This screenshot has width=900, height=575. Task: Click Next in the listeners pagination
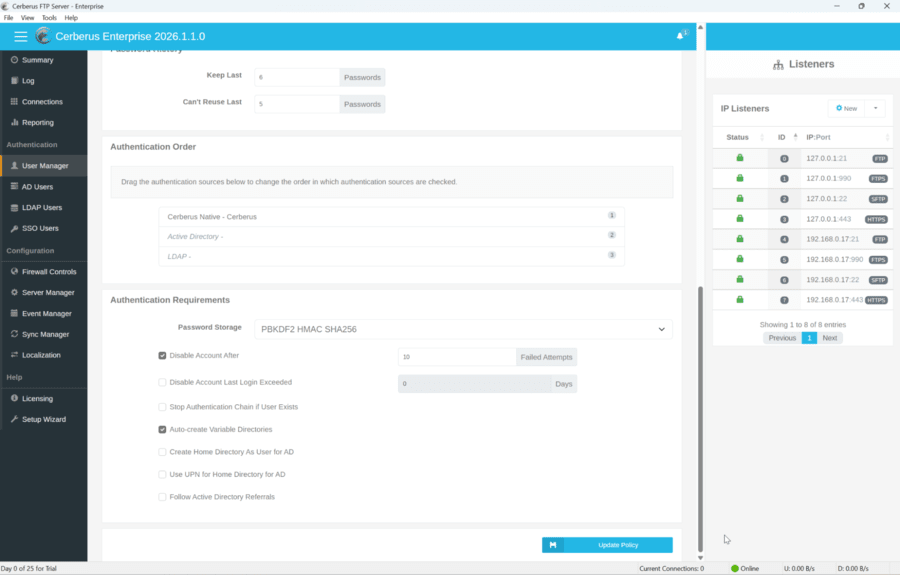tap(830, 338)
